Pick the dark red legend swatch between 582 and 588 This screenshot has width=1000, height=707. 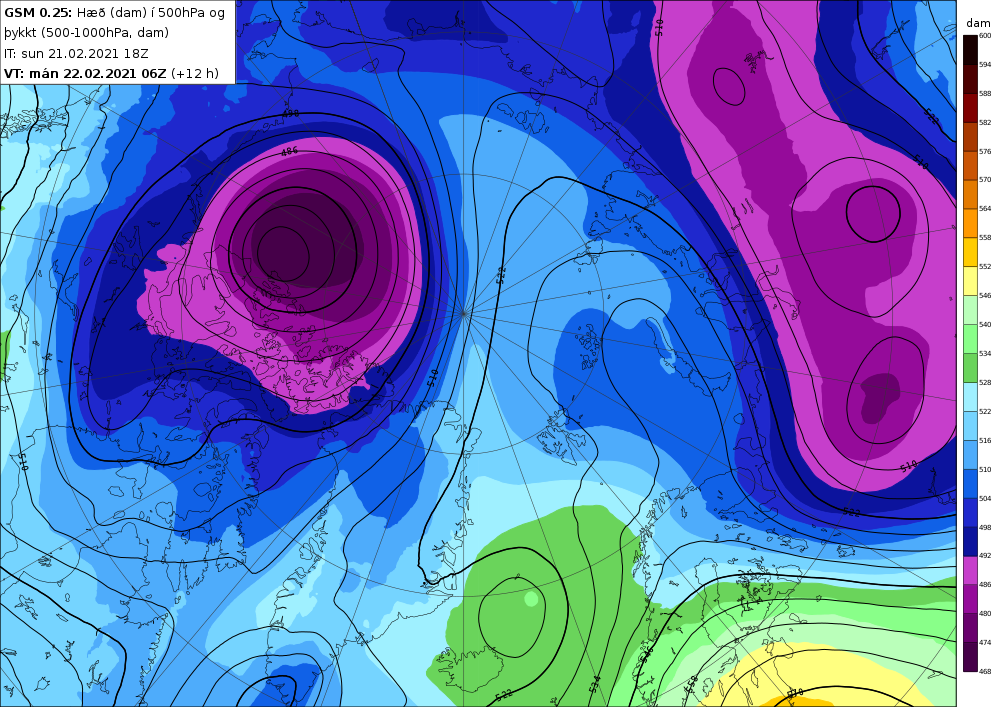[x=969, y=108]
